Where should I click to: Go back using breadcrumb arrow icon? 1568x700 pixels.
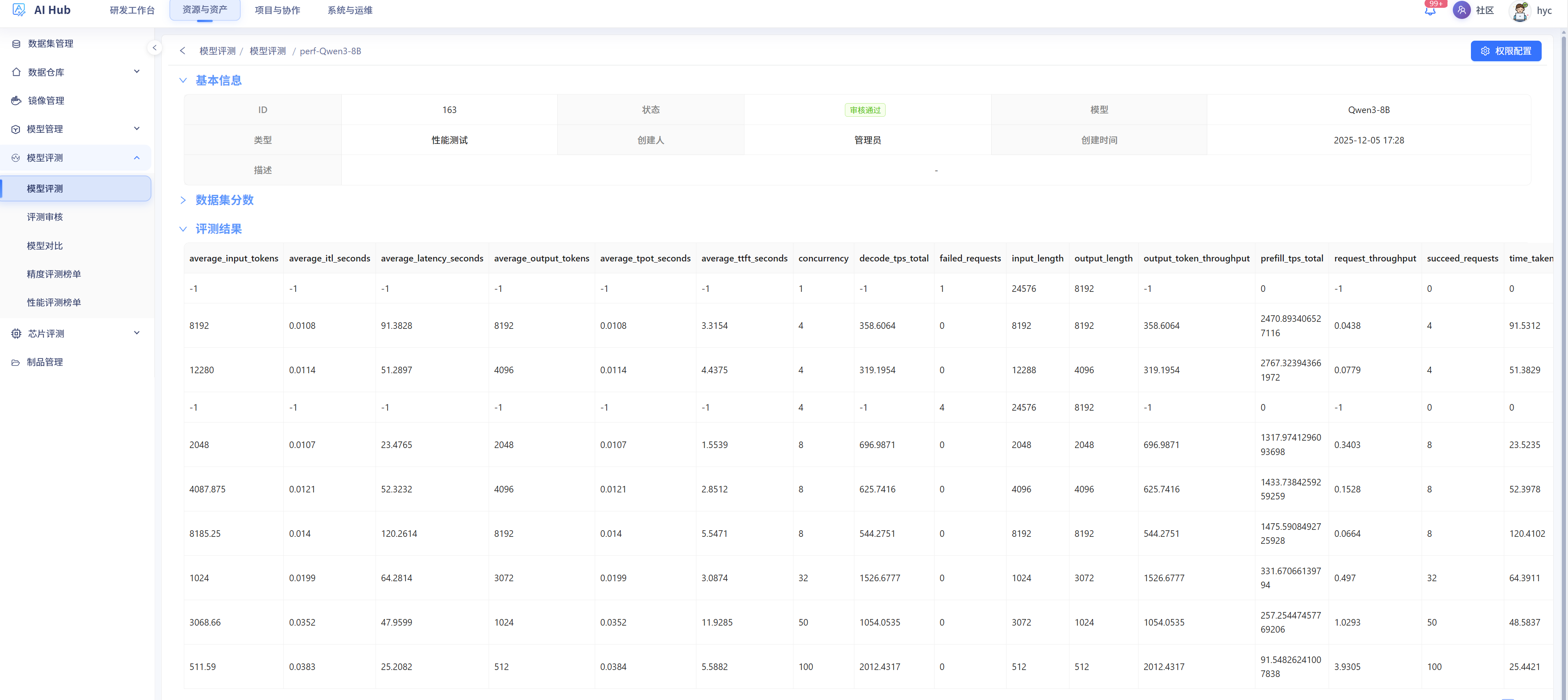click(183, 51)
